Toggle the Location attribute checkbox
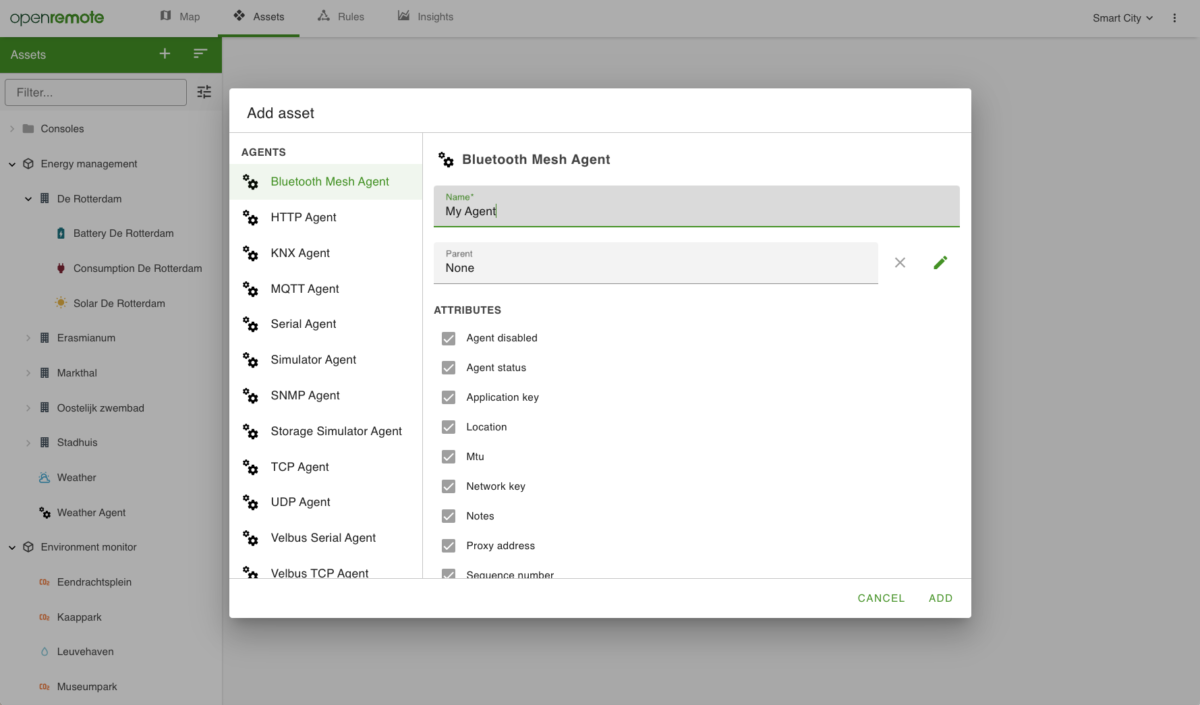The height and width of the screenshot is (705, 1200). 449,427
